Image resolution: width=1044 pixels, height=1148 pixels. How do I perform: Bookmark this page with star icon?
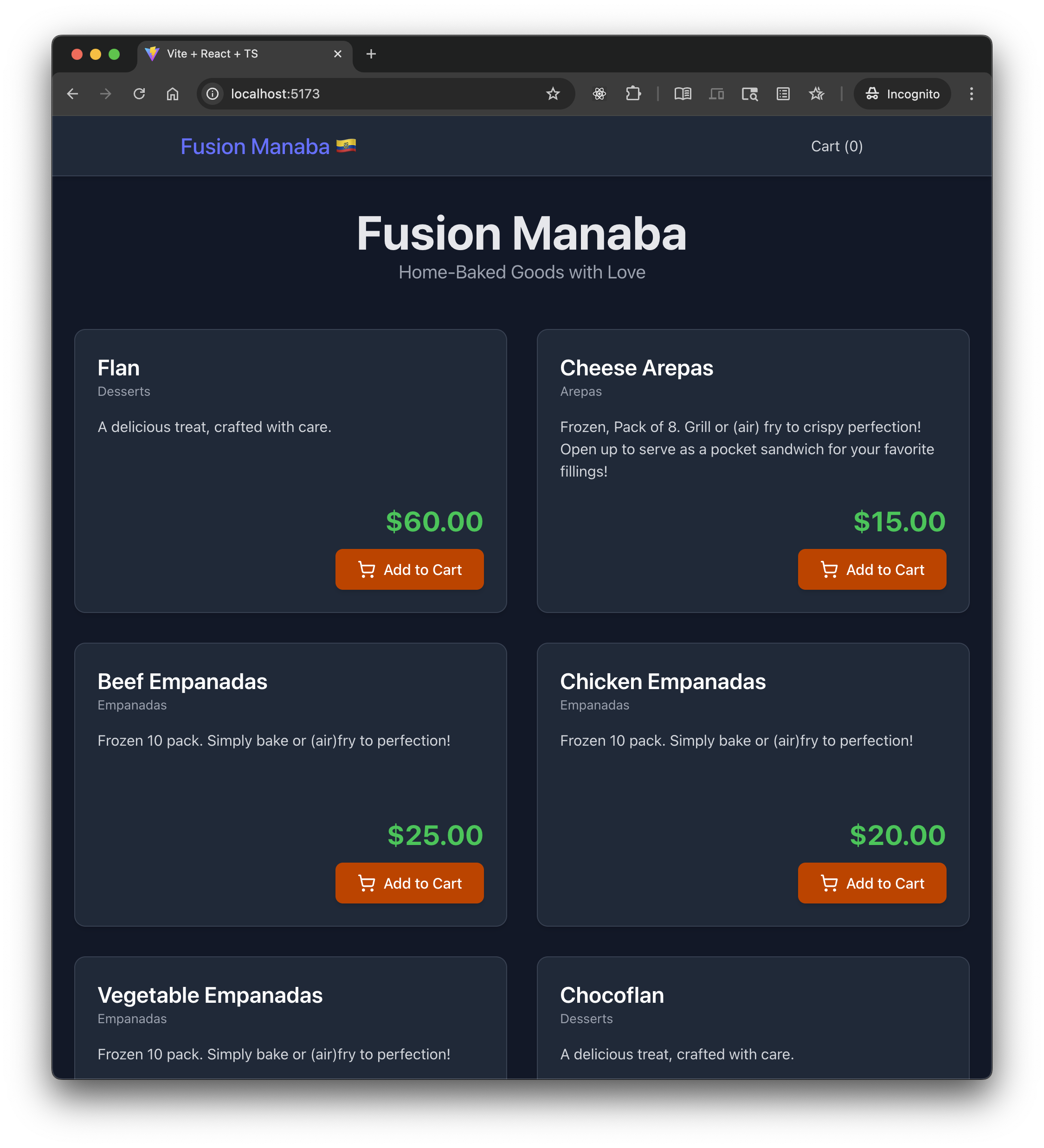pos(553,94)
